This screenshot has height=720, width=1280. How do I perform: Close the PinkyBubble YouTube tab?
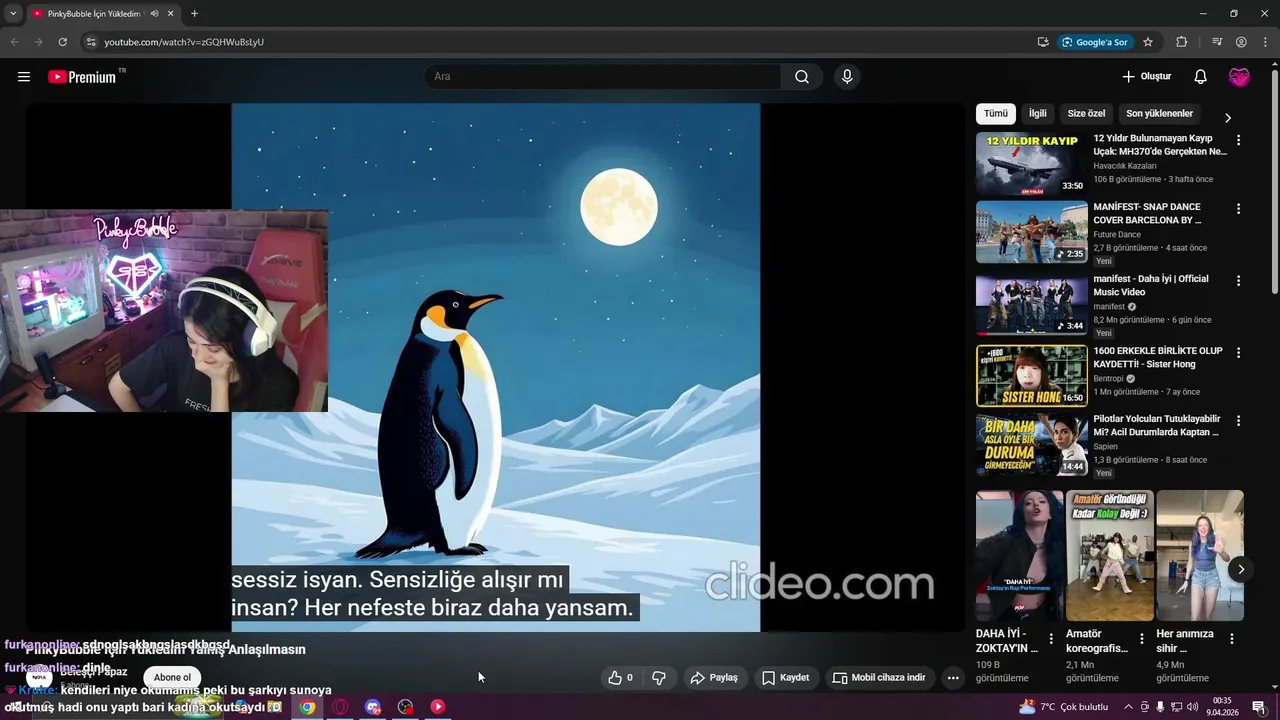(x=171, y=14)
